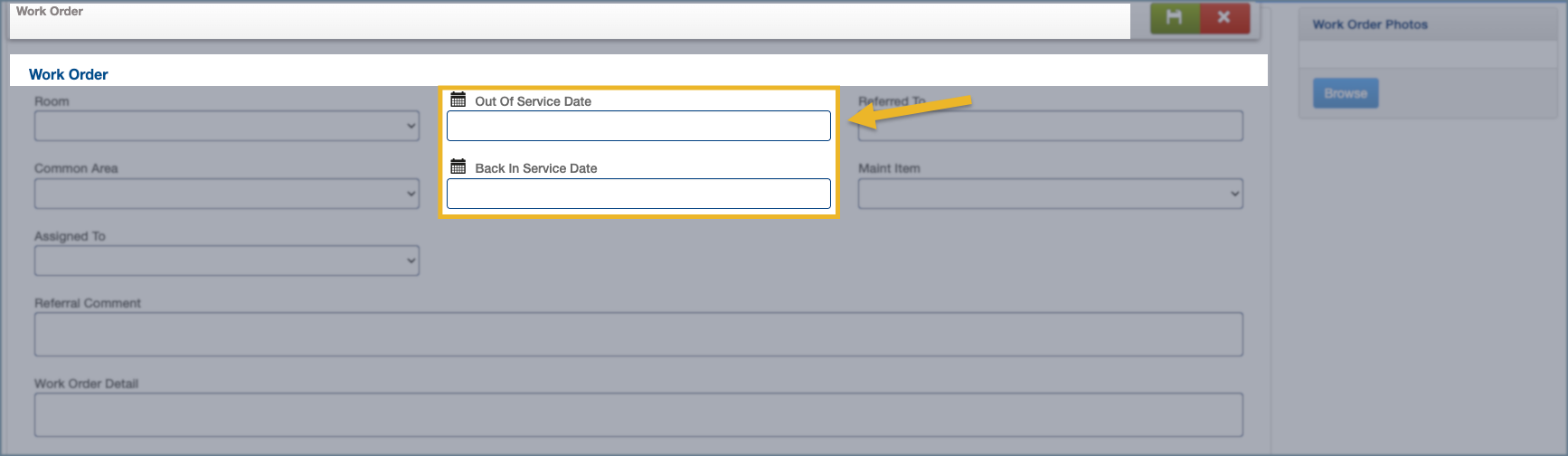Viewport: 1568px width, 456px height.
Task: Click into the Back In Service Date field
Action: (x=638, y=194)
